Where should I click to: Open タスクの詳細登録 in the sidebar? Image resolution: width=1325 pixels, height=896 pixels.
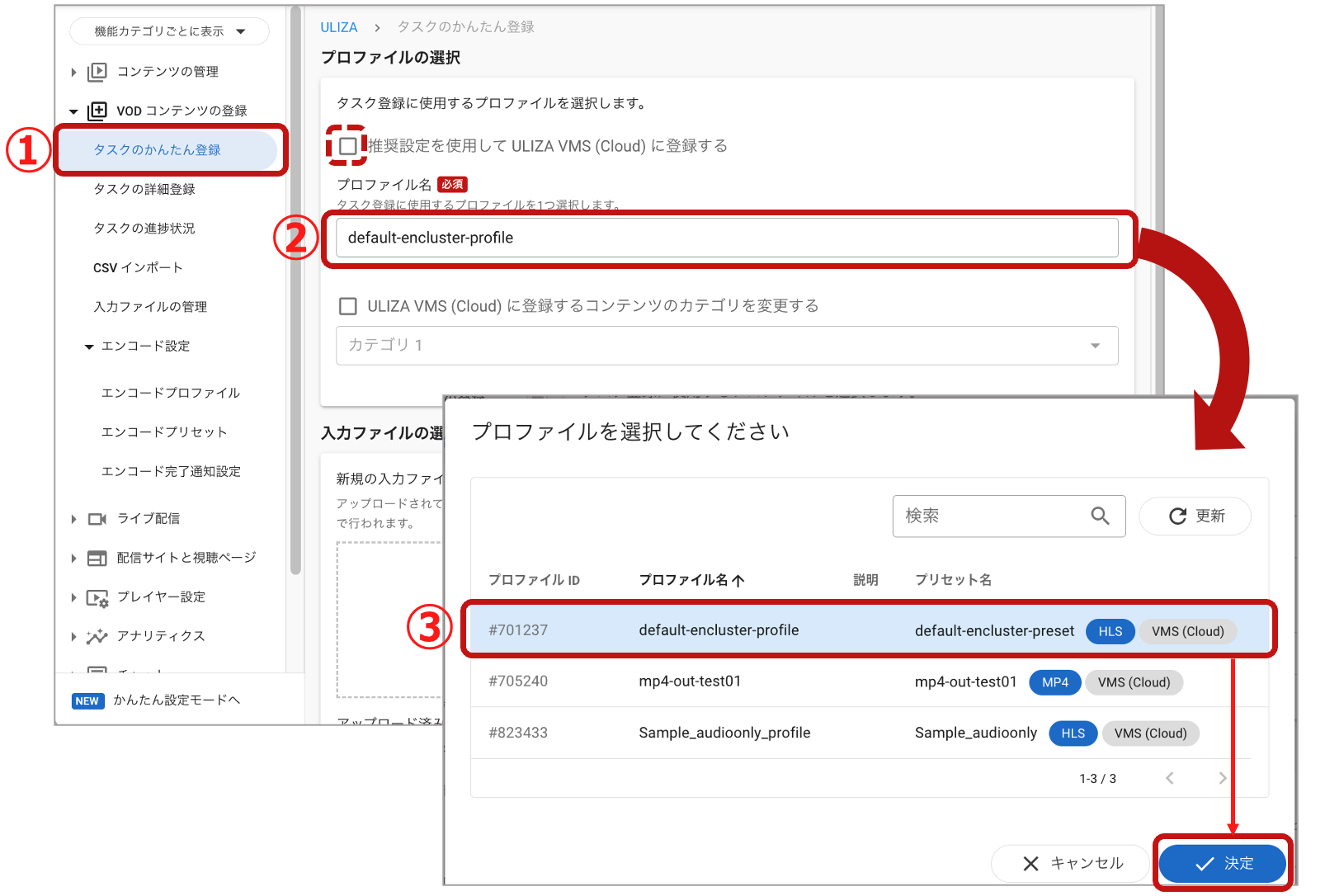[x=144, y=189]
